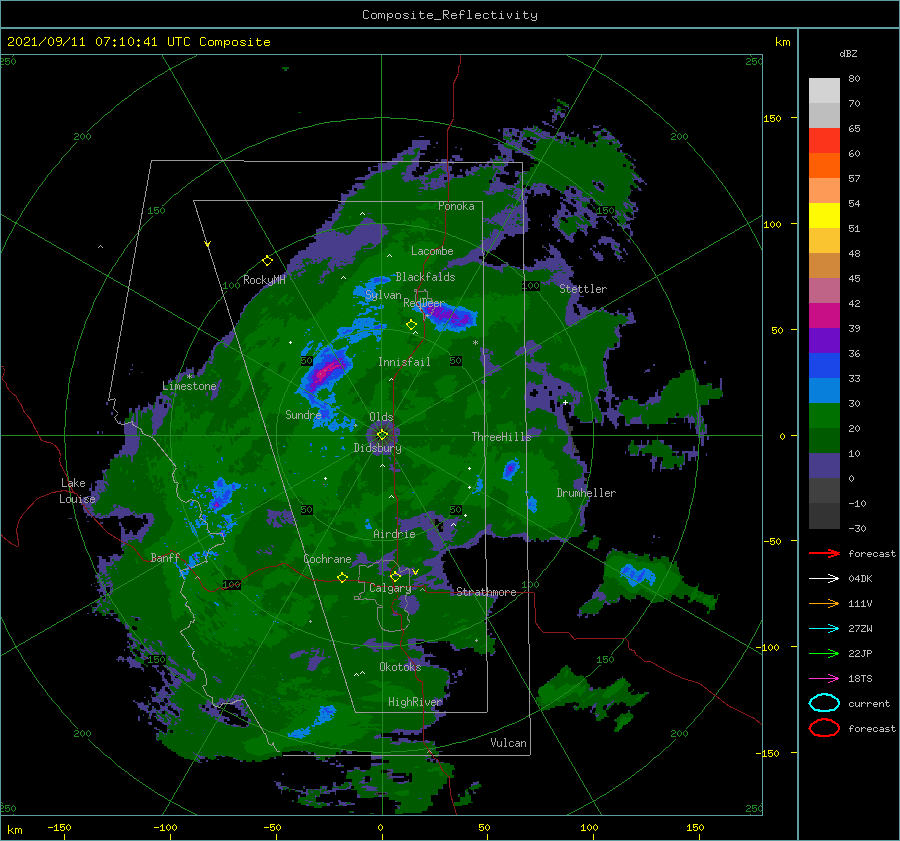Click the Lacombe label
Viewport: 900px width, 841px height.
pos(432,251)
